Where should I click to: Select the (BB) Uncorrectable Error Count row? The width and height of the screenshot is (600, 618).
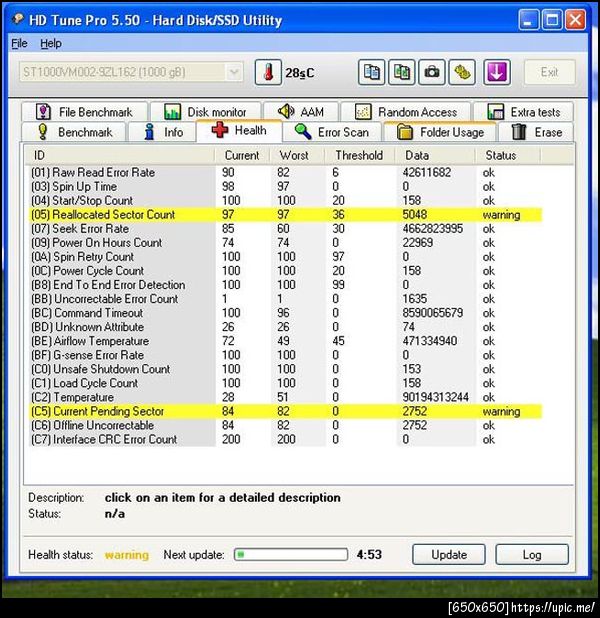[286, 299]
